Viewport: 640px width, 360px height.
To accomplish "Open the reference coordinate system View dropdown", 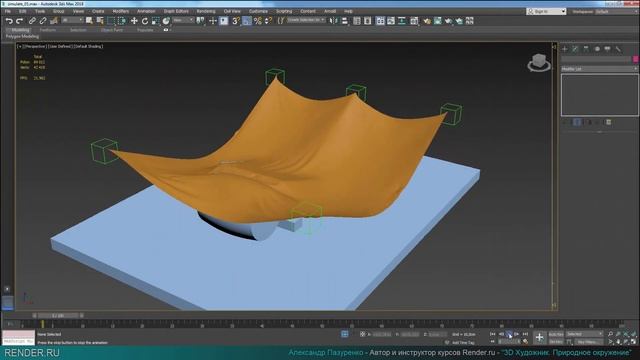I will pos(183,20).
